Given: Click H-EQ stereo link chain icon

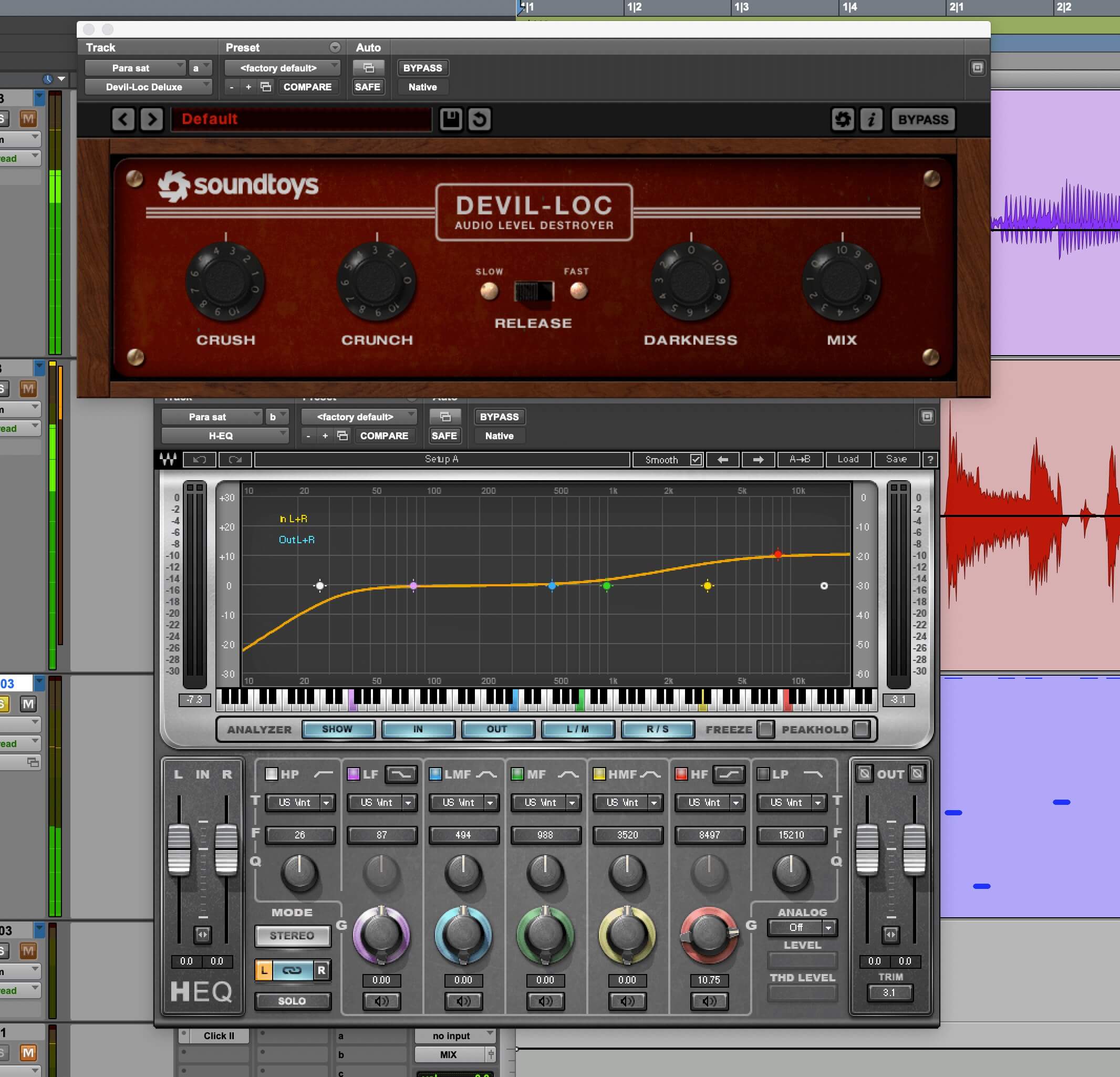Looking at the screenshot, I should [x=292, y=970].
